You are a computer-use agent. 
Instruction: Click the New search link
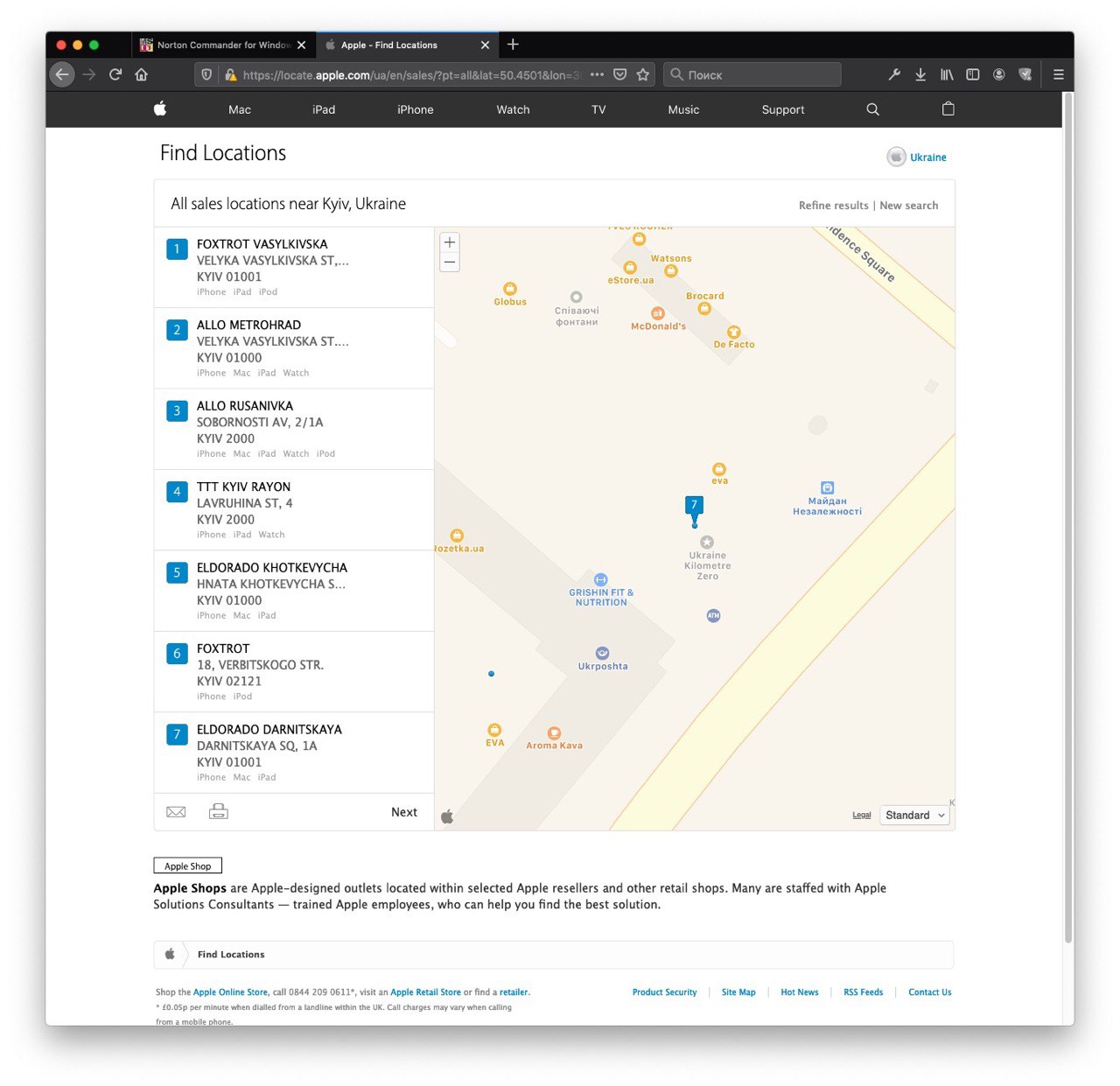pos(908,206)
